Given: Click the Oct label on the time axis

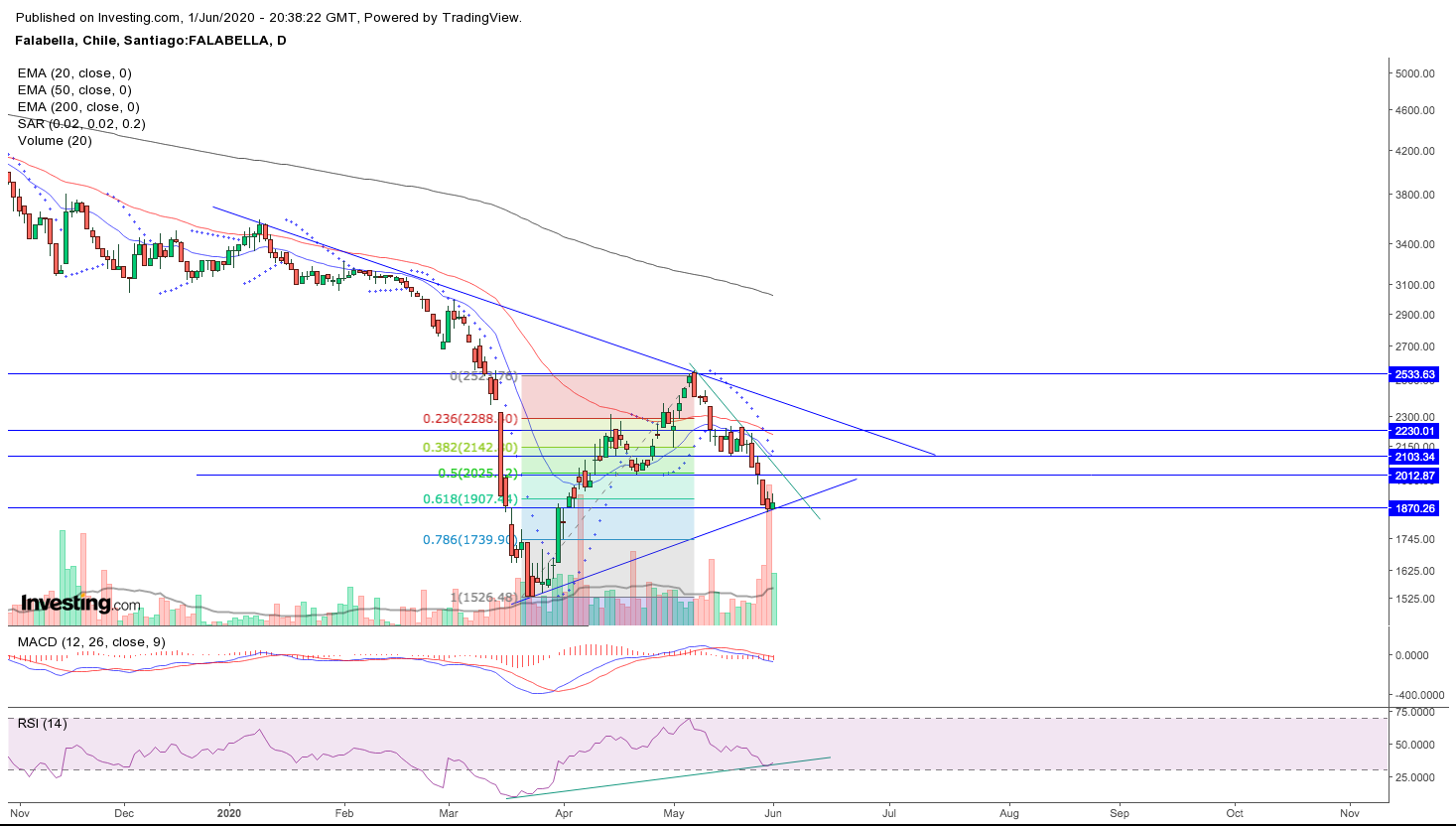Looking at the screenshot, I should coord(1236,813).
